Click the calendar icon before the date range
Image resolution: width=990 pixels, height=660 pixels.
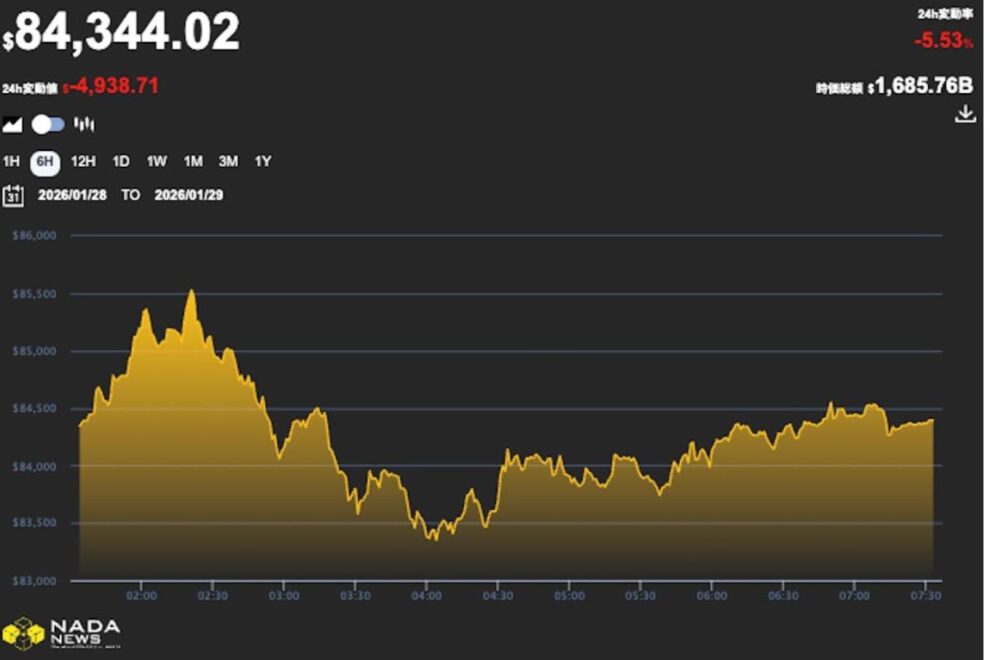pyautogui.click(x=12, y=195)
